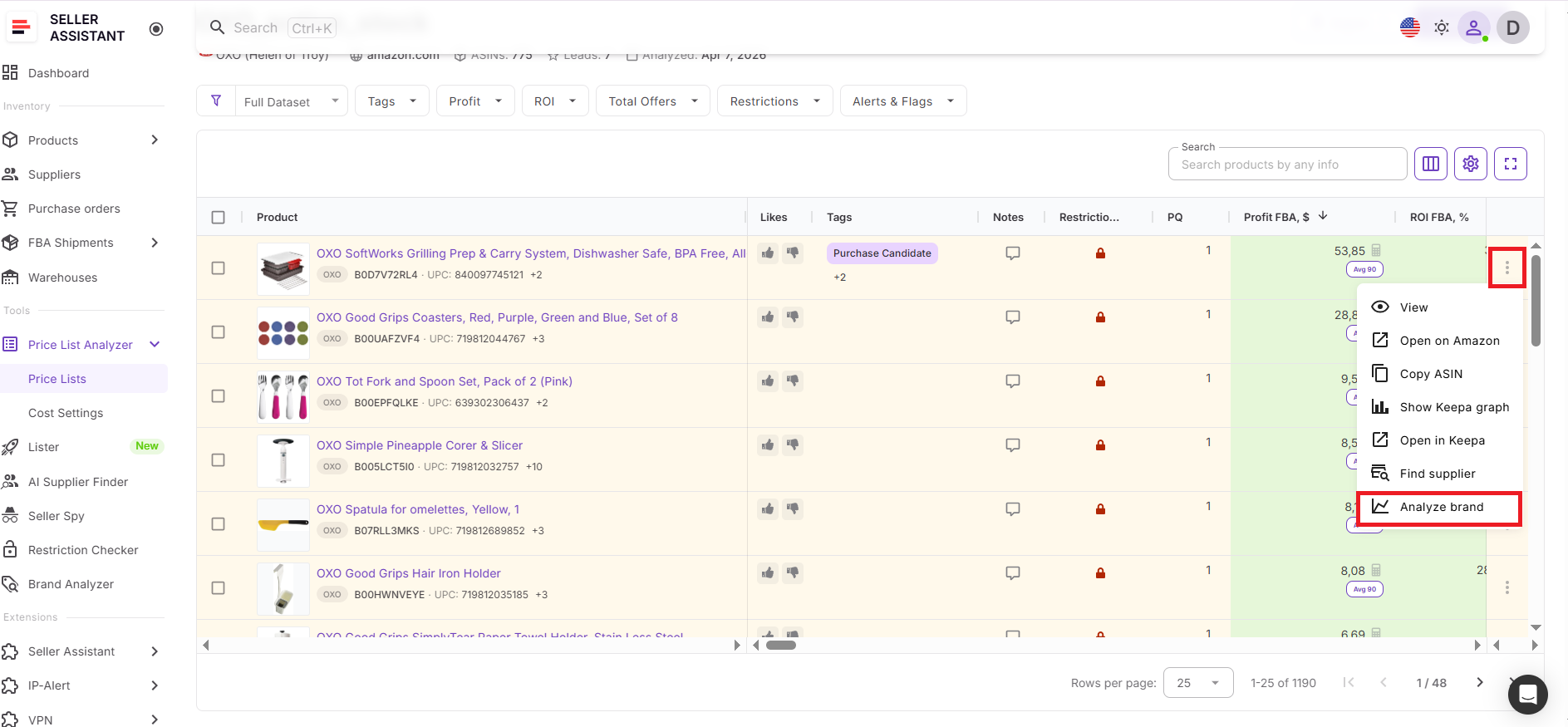The height and width of the screenshot is (727, 1568).
Task: Choose Open in Keepa menu item
Action: 1439,440
